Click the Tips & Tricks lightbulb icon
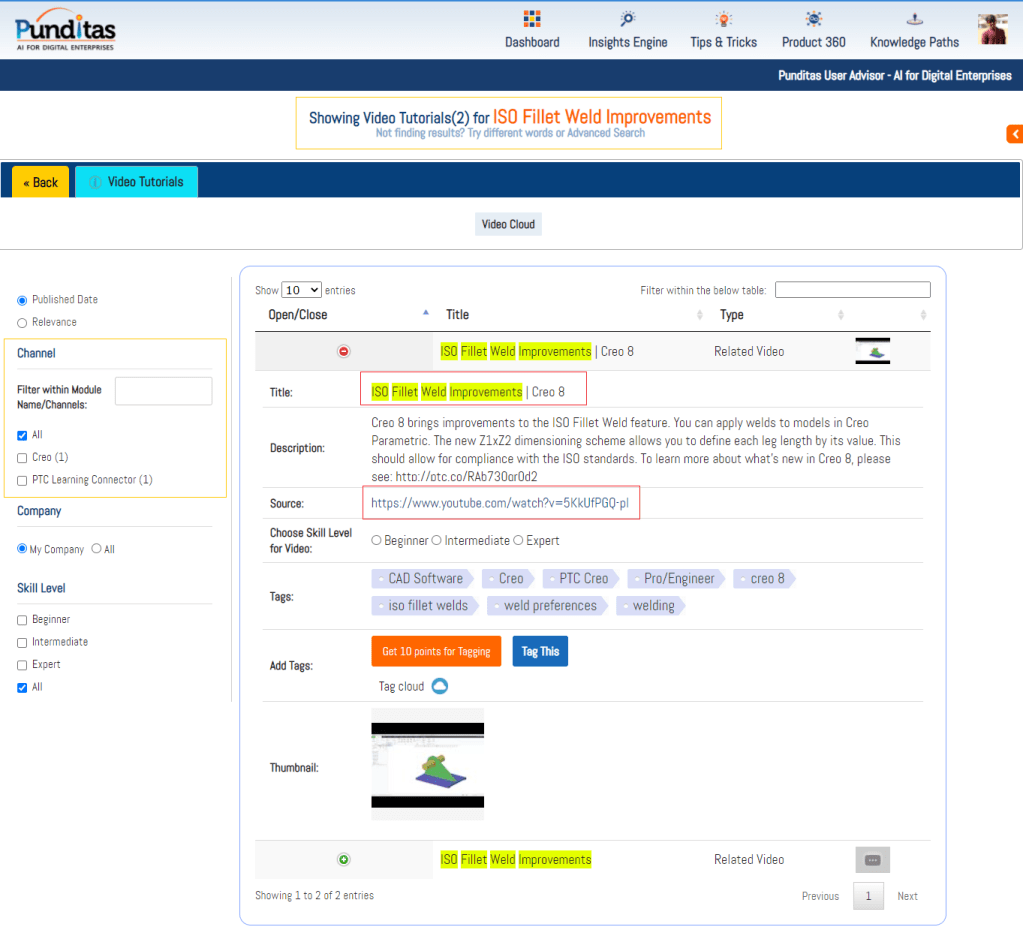Image resolution: width=1023 pixels, height=933 pixels. pos(723,19)
